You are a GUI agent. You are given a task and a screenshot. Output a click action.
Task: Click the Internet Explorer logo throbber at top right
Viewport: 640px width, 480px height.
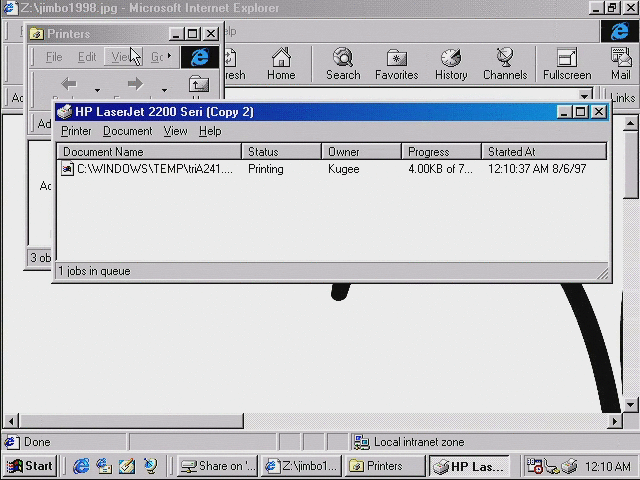tap(620, 31)
